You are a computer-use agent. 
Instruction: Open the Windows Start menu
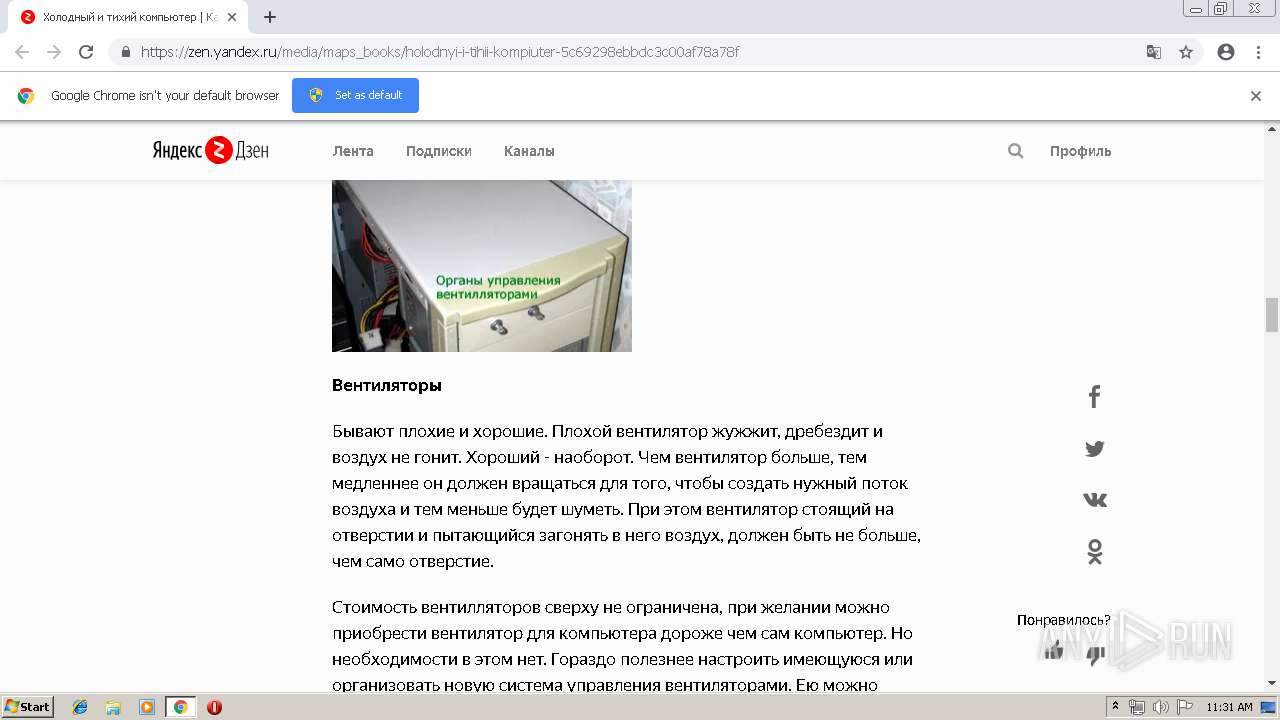click(x=27, y=707)
